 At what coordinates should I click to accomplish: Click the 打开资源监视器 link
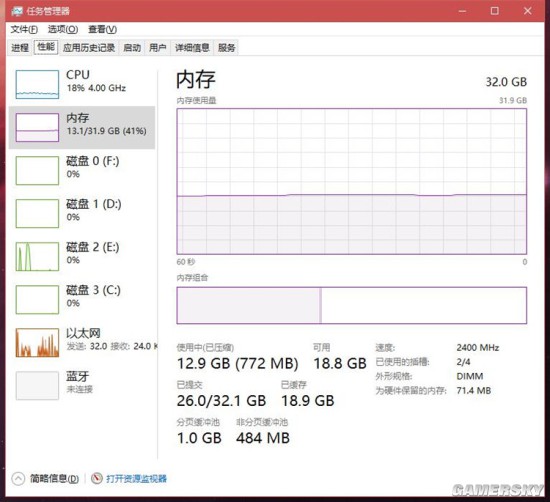pyautogui.click(x=136, y=478)
